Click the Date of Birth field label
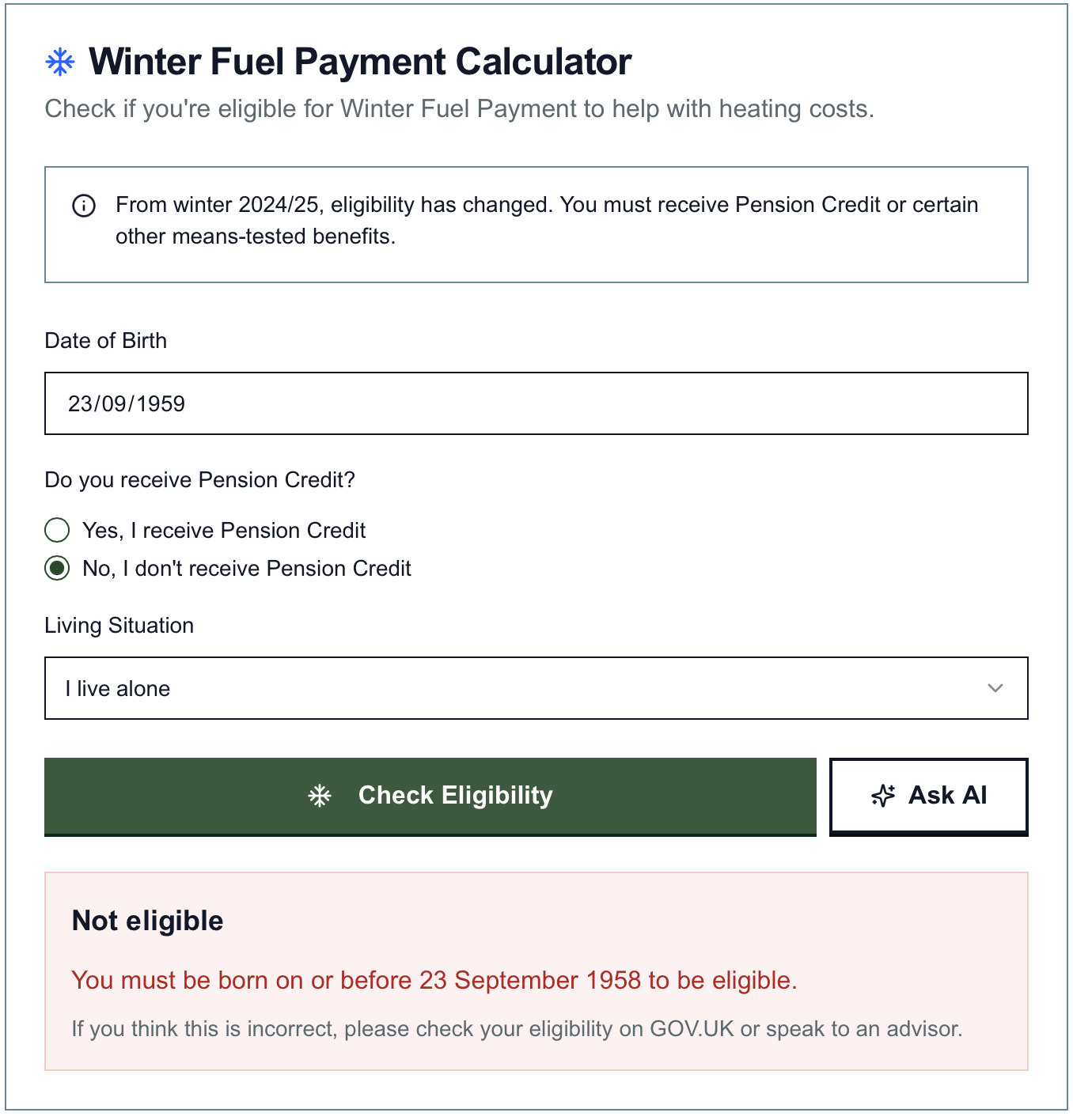This screenshot has width=1073, height=1120. pyautogui.click(x=106, y=341)
